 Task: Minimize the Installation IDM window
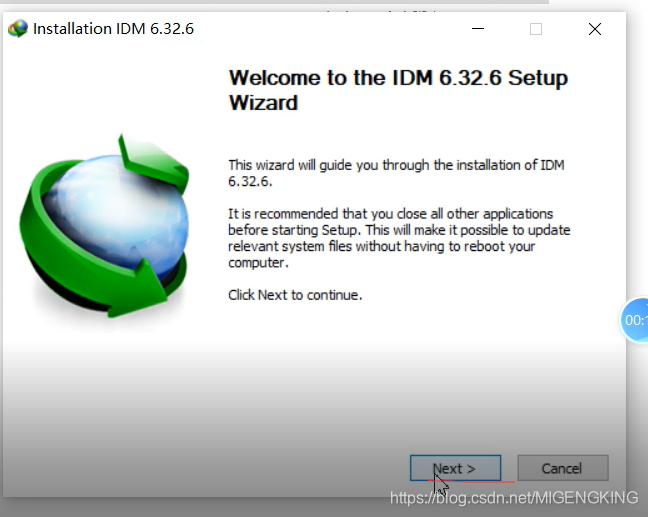pyautogui.click(x=478, y=29)
